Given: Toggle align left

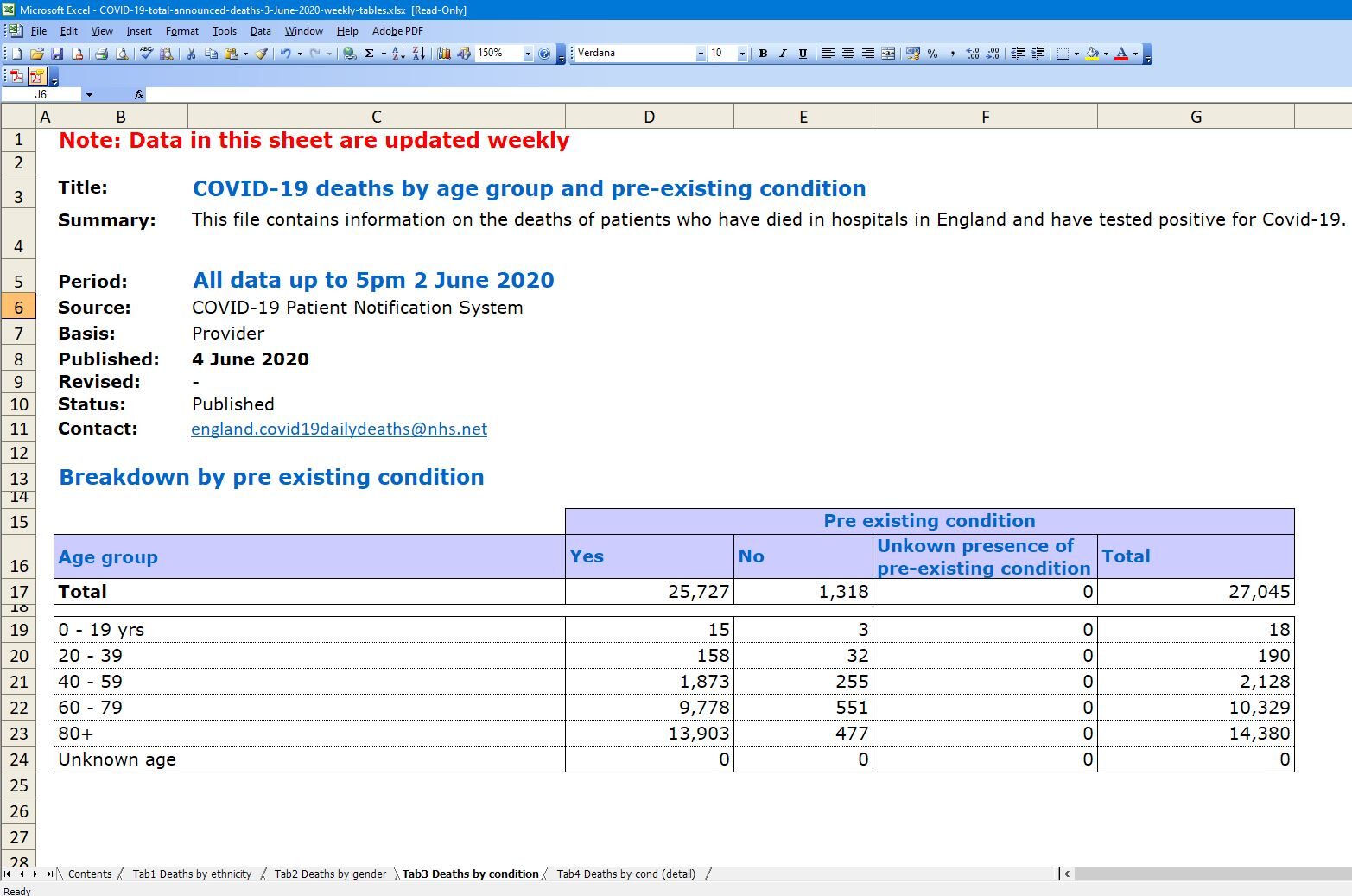Looking at the screenshot, I should 828,54.
